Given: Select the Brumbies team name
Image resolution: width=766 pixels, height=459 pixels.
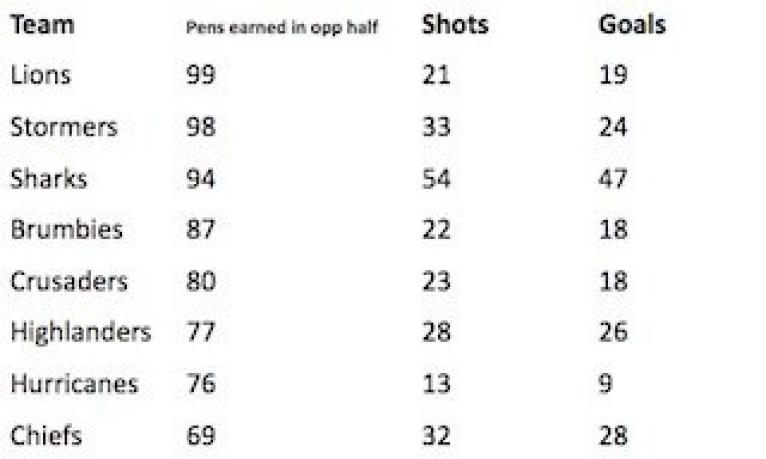Looking at the screenshot, I should [66, 230].
